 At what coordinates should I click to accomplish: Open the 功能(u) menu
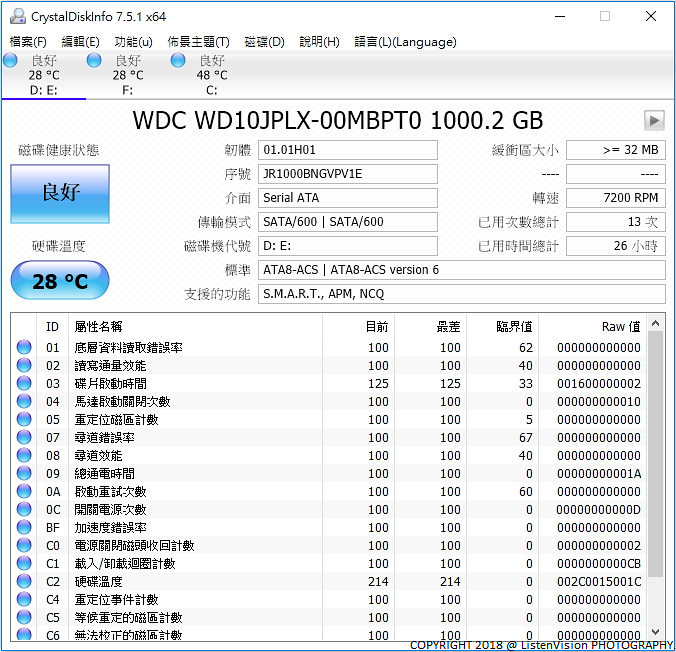(x=133, y=42)
